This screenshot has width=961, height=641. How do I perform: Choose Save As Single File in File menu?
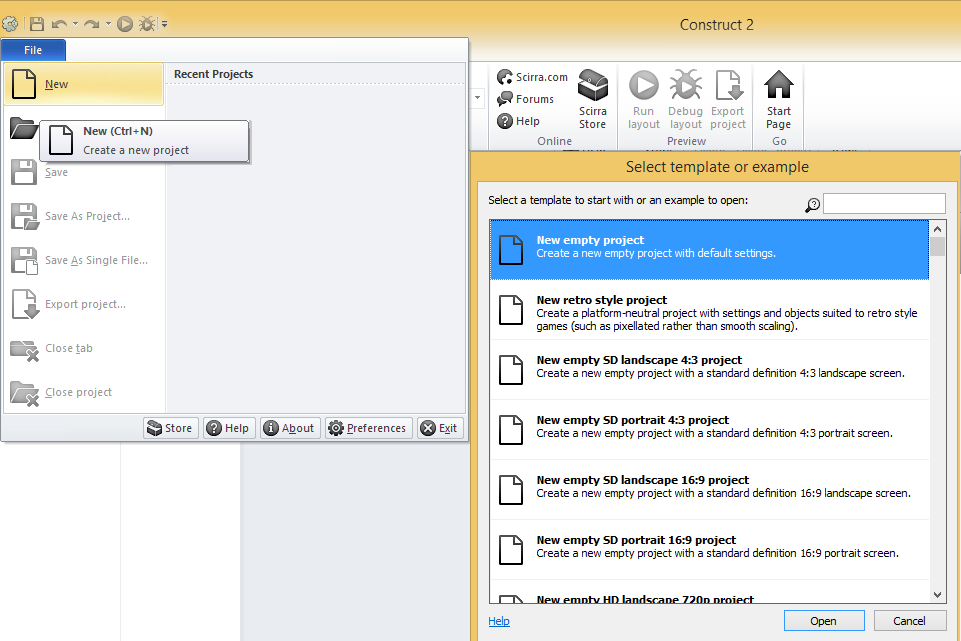tap(84, 260)
